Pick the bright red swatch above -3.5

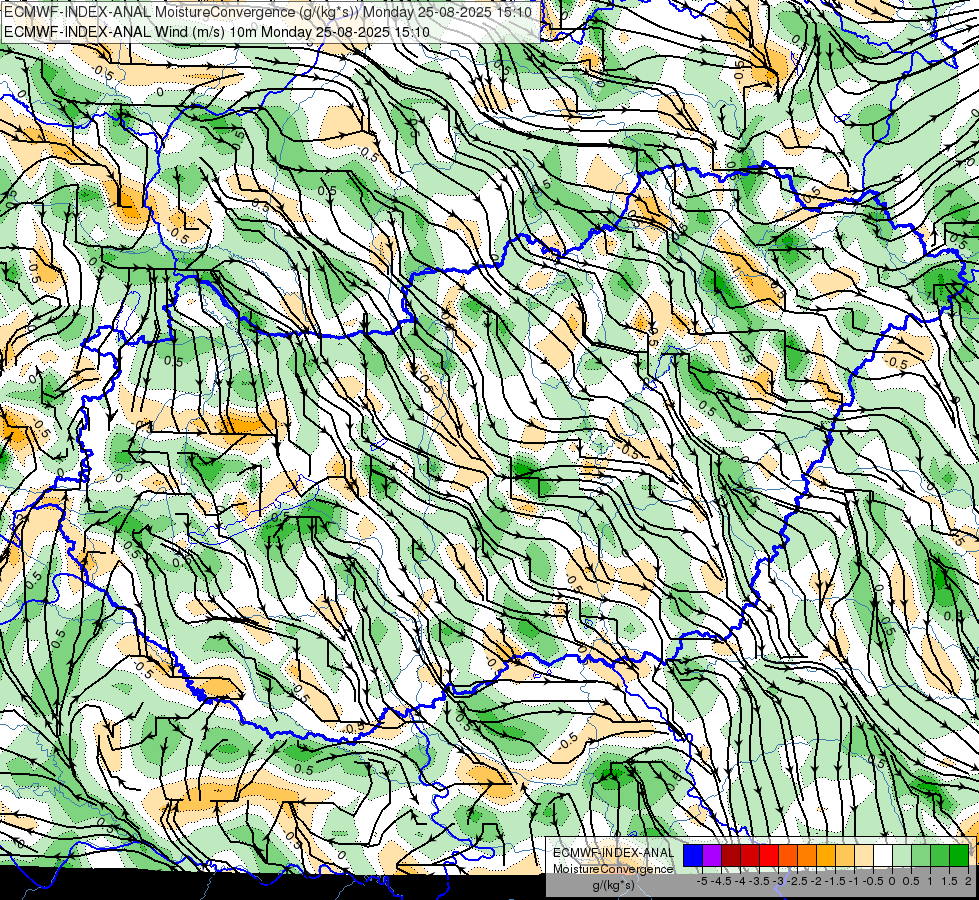click(769, 855)
